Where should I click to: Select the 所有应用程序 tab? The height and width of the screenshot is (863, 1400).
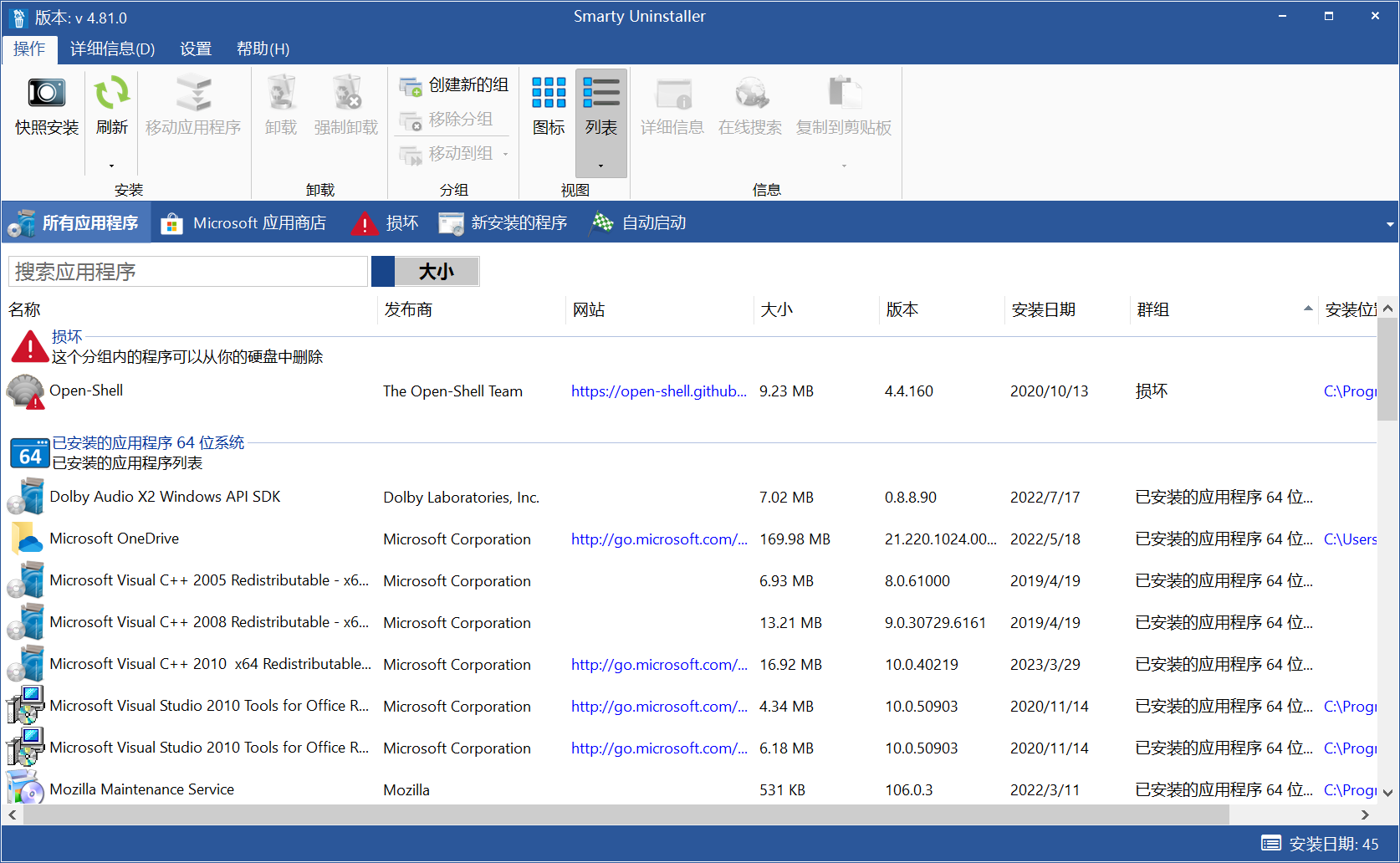coord(76,223)
